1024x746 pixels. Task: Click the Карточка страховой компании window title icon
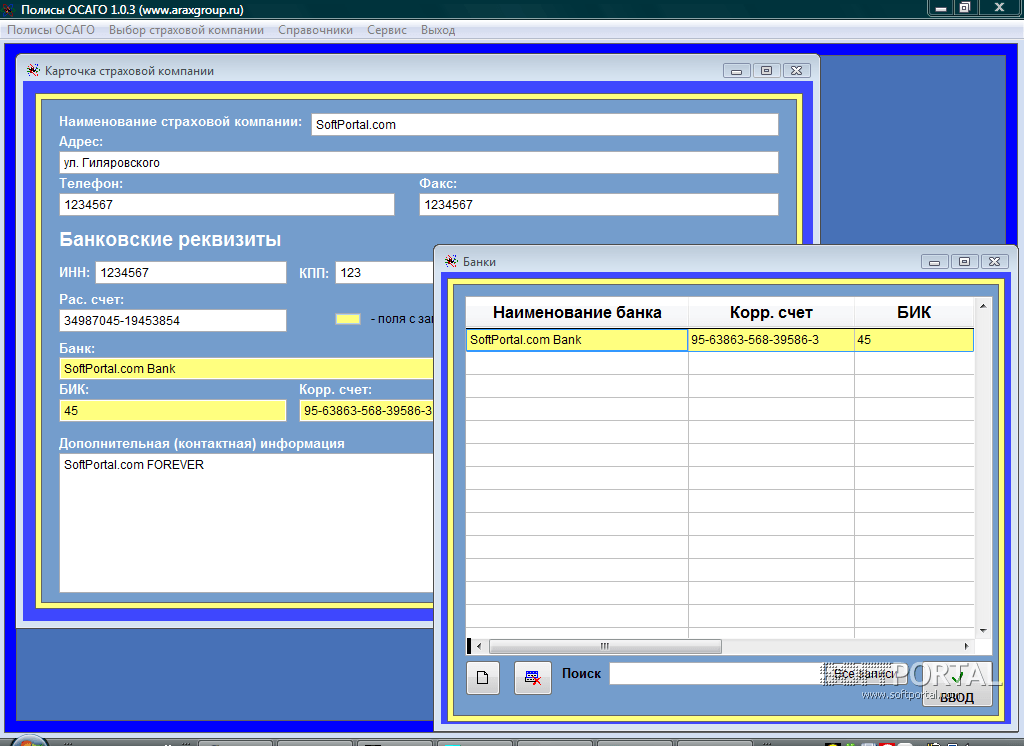coord(33,71)
